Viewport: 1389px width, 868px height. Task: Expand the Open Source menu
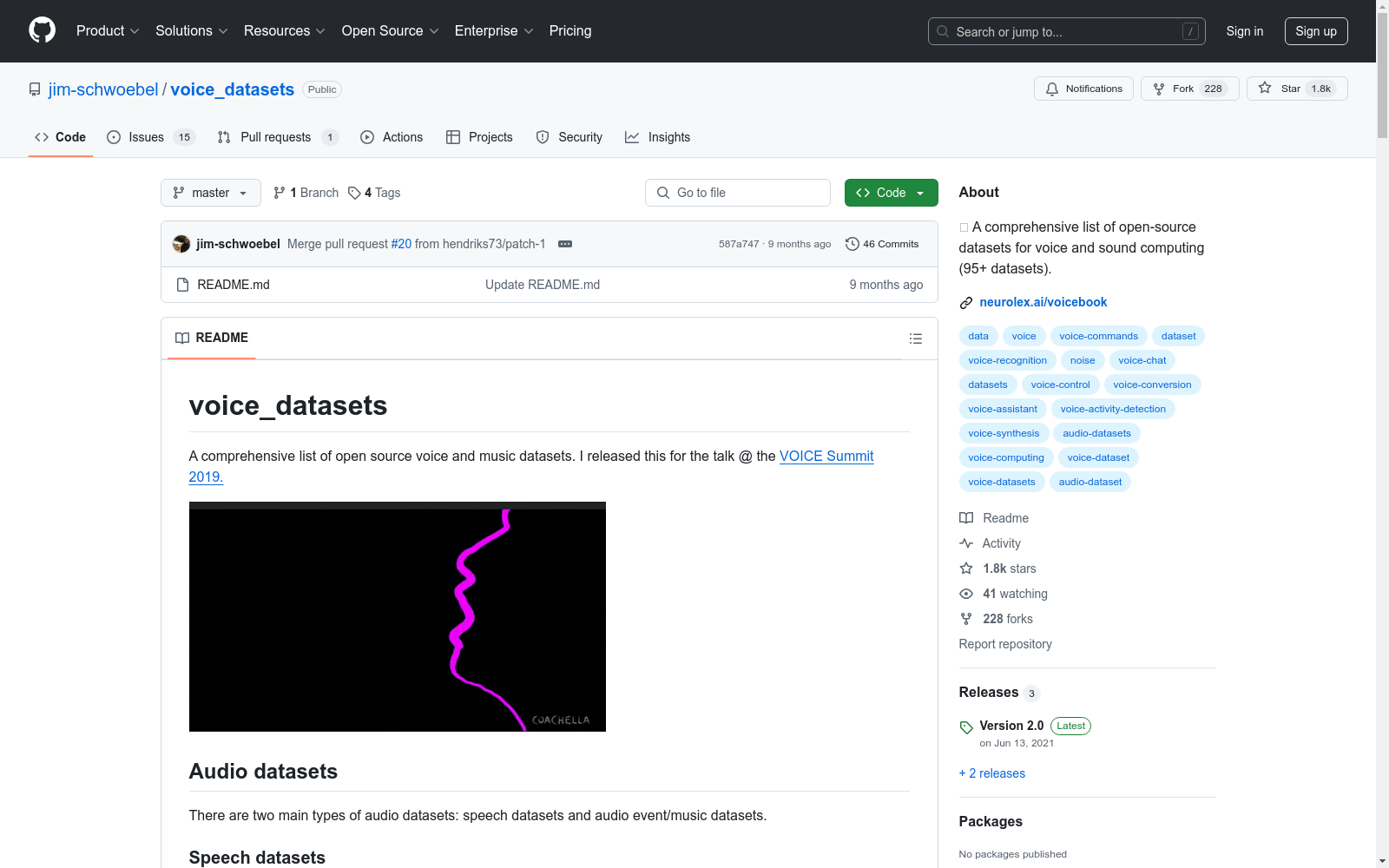[x=390, y=30]
